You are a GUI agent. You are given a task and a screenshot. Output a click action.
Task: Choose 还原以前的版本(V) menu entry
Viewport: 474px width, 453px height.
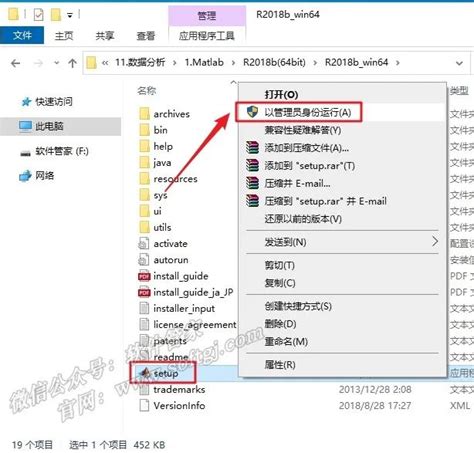click(x=342, y=219)
